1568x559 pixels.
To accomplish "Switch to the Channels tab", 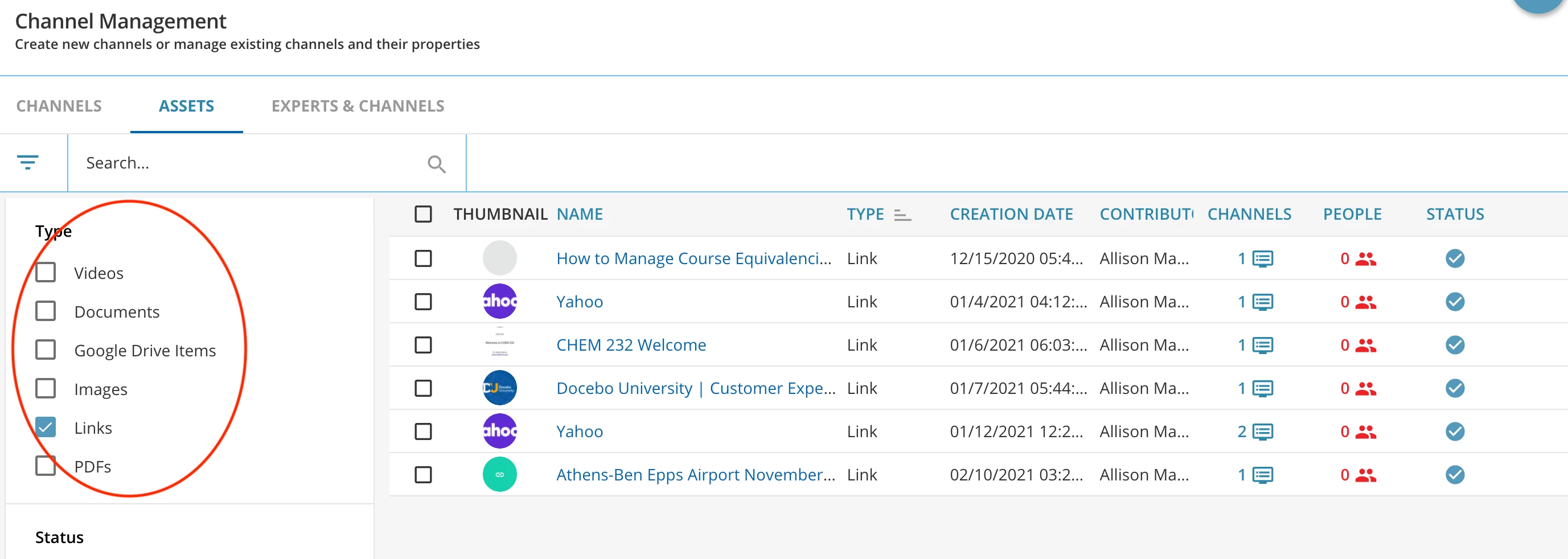I will (59, 106).
